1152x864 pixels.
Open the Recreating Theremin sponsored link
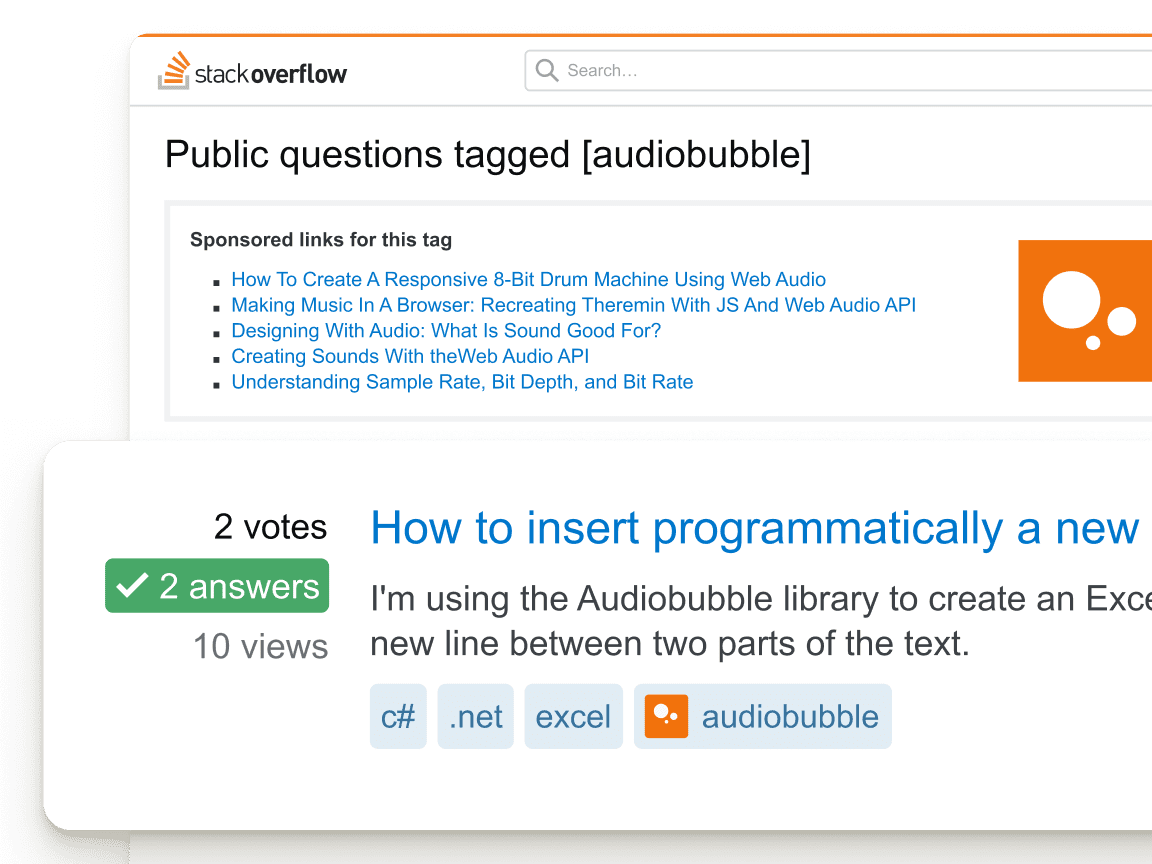coord(573,305)
